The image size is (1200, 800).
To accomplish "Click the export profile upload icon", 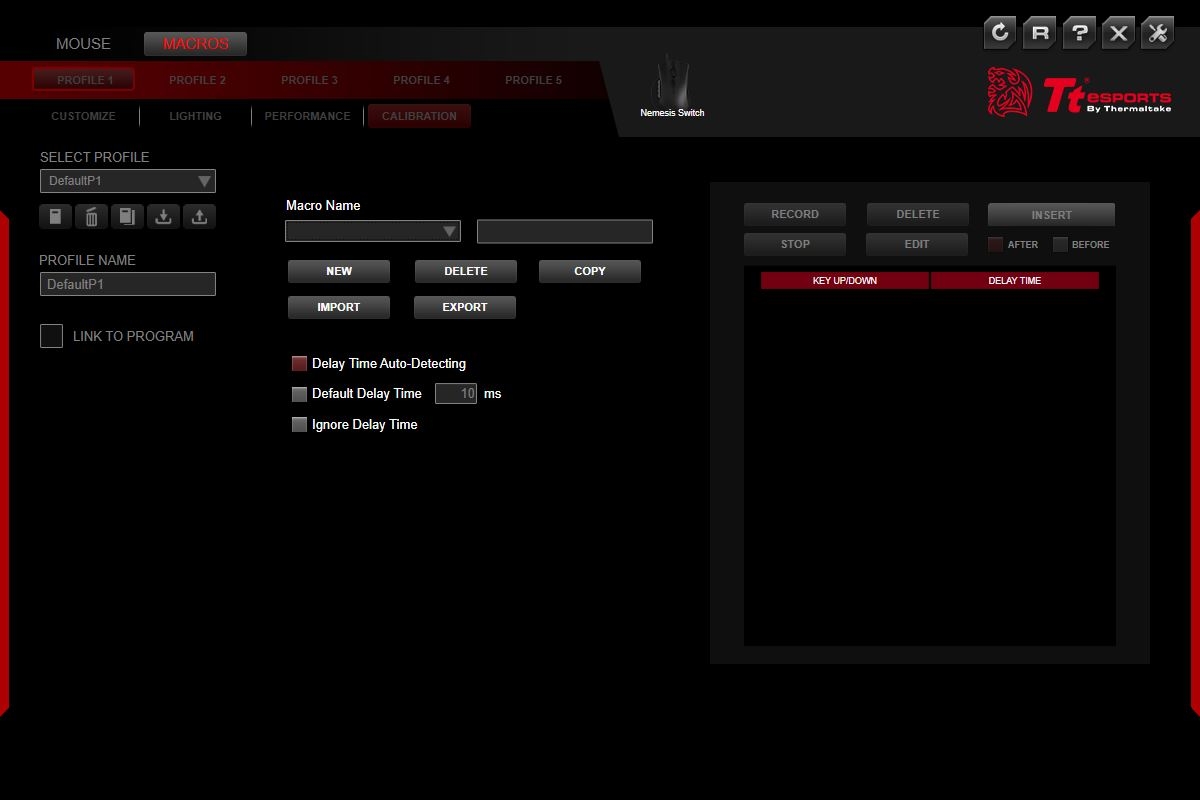I will pyautogui.click(x=199, y=216).
